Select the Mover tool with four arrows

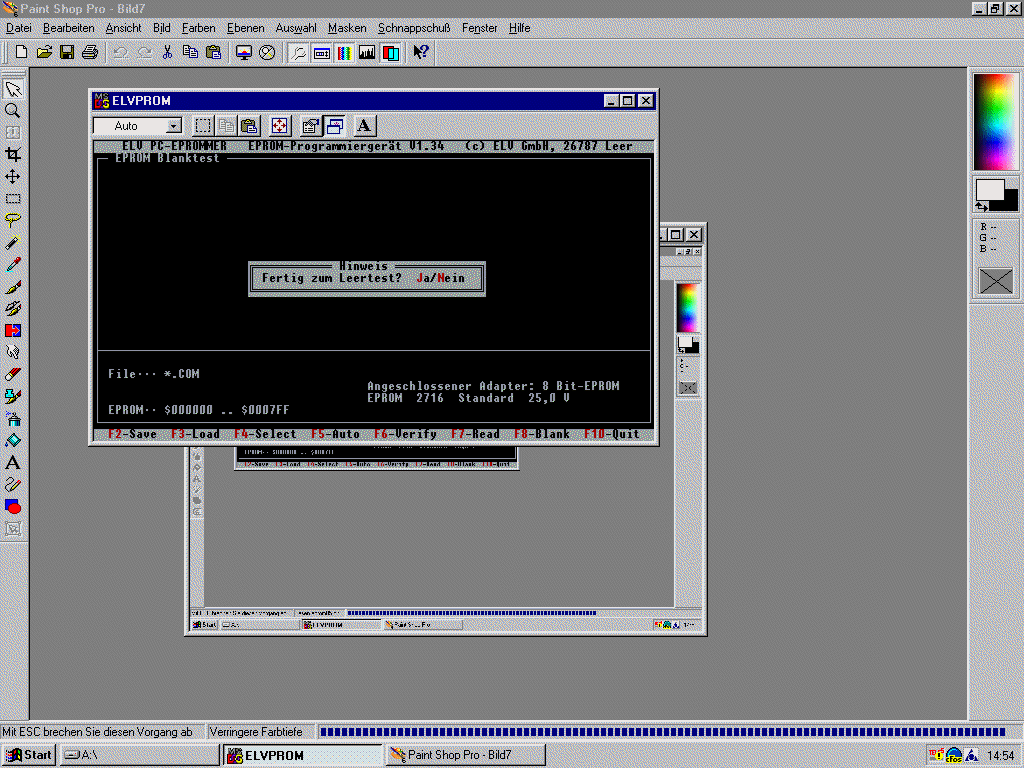(x=12, y=176)
